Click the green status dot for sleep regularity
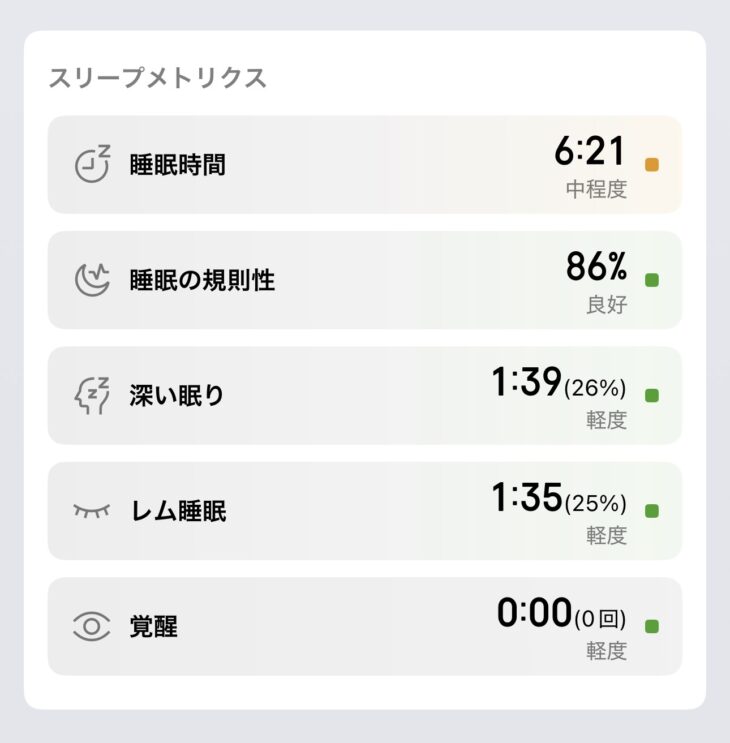 click(x=652, y=280)
